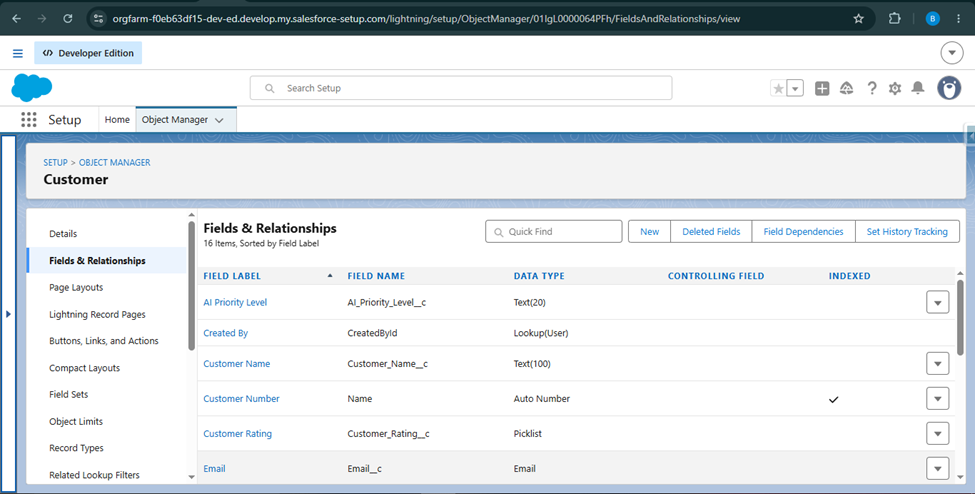Click the New field button
The width and height of the screenshot is (975, 494).
(649, 231)
